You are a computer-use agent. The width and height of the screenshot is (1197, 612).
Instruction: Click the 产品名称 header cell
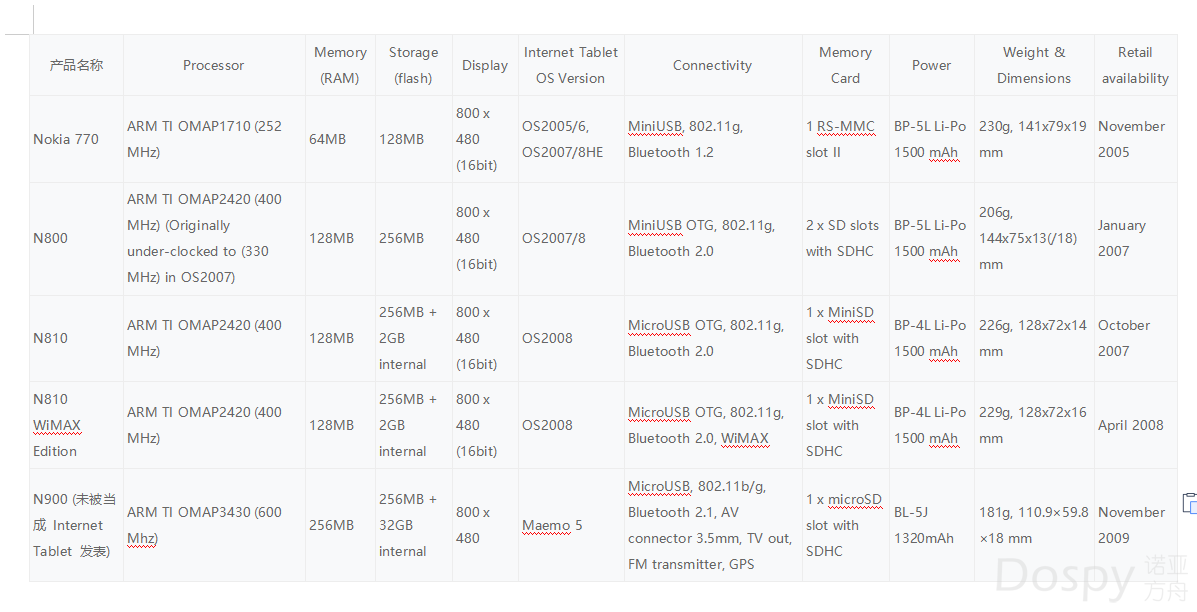76,66
